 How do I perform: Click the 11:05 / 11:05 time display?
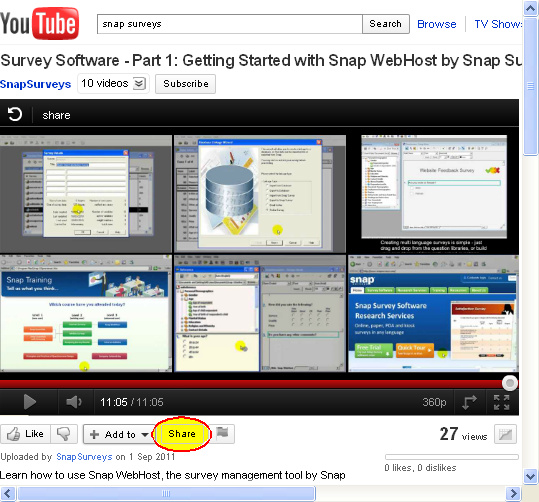(132, 402)
